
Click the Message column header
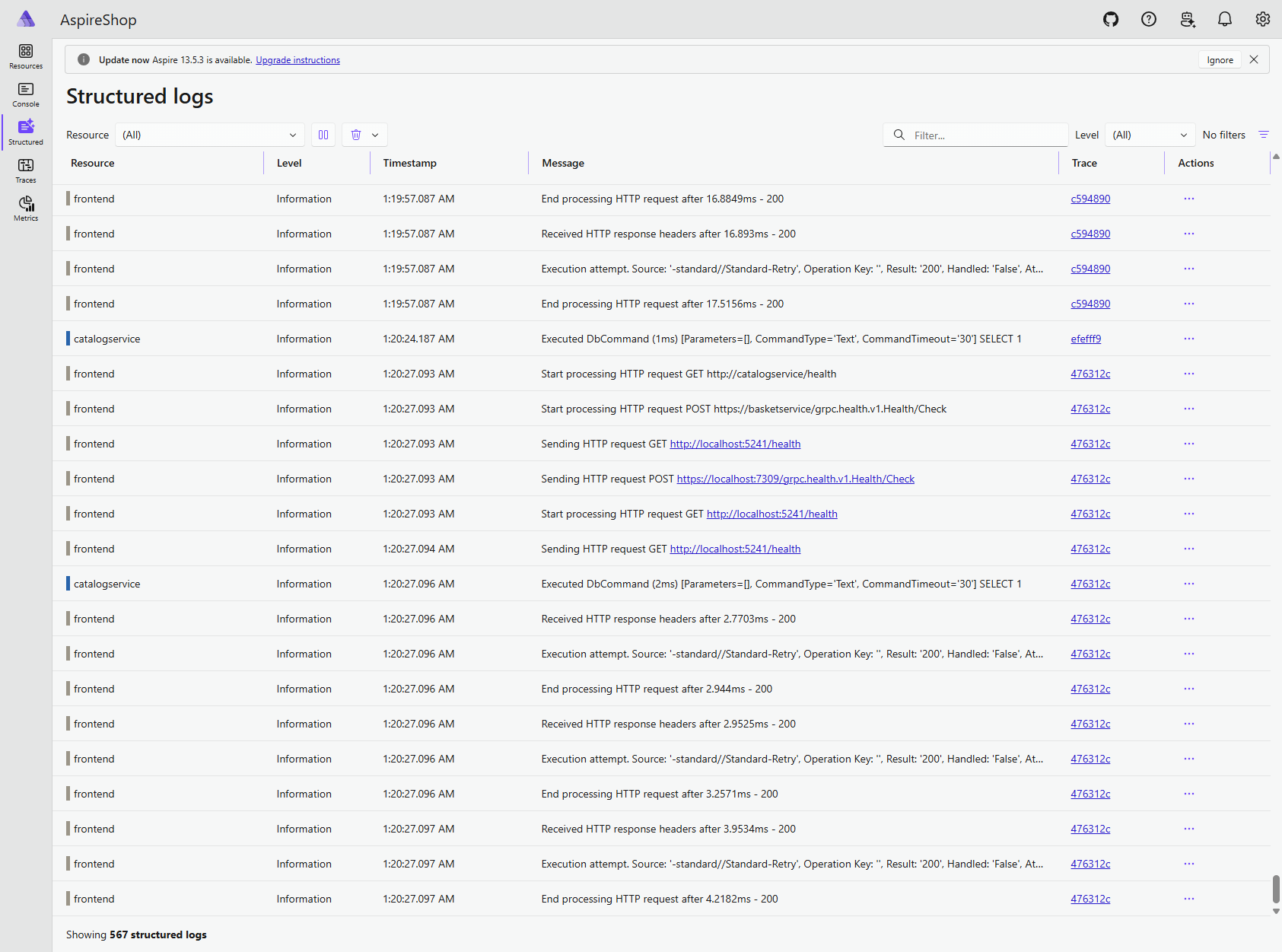point(563,163)
